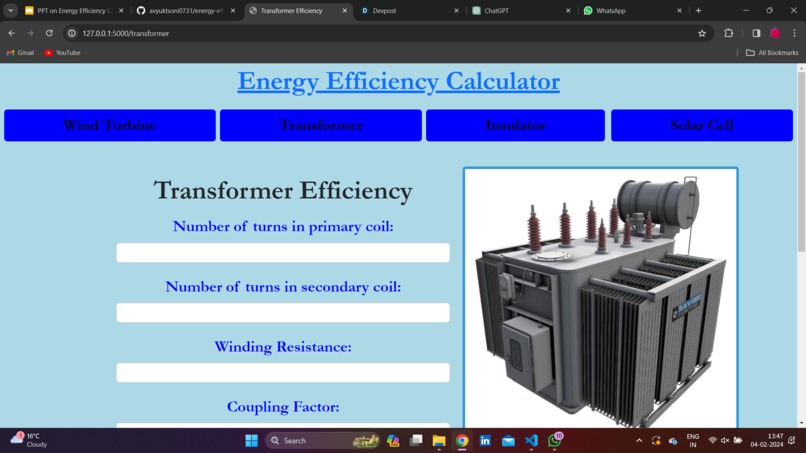
Task: Click the browser forward arrow
Action: [x=30, y=33]
